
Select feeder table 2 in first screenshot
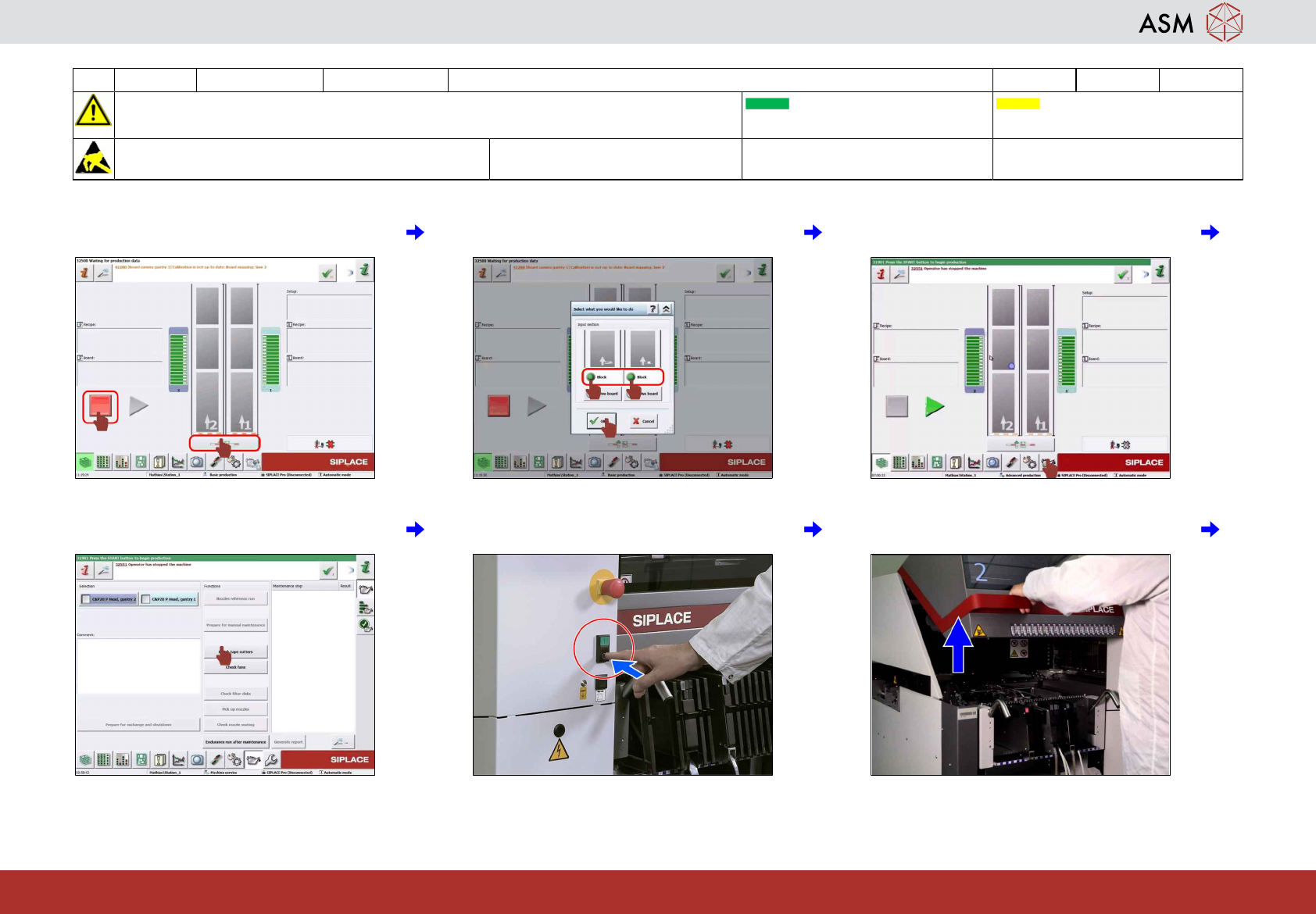tap(179, 359)
